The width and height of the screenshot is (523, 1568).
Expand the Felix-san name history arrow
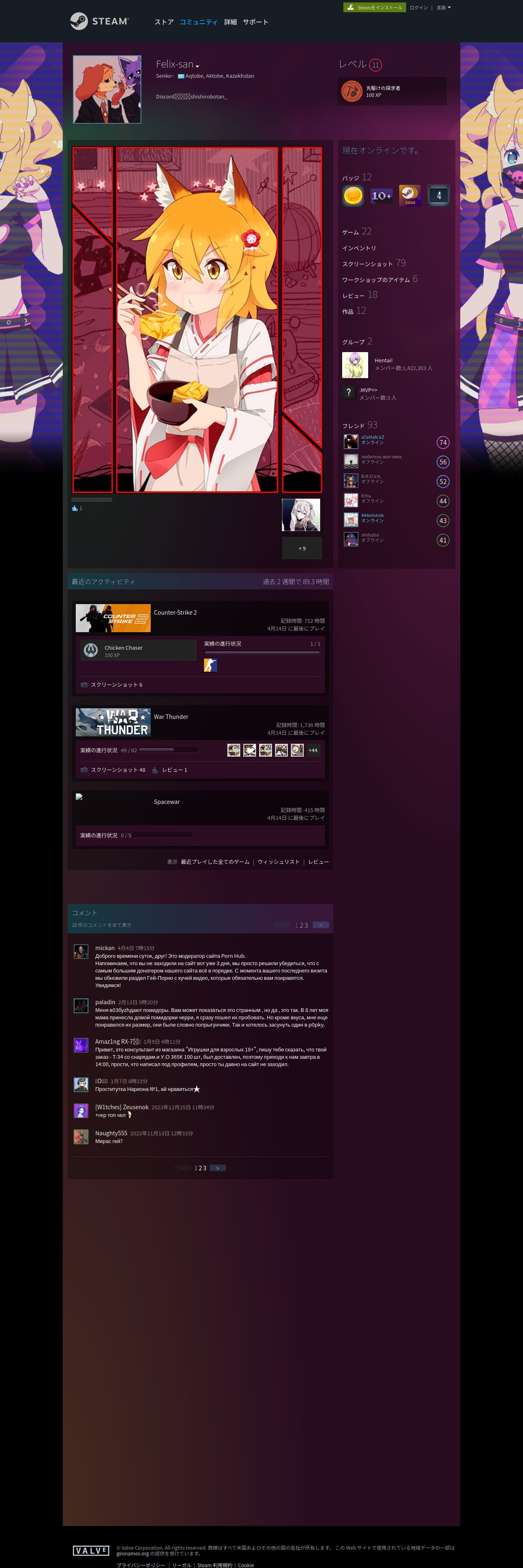coord(197,66)
